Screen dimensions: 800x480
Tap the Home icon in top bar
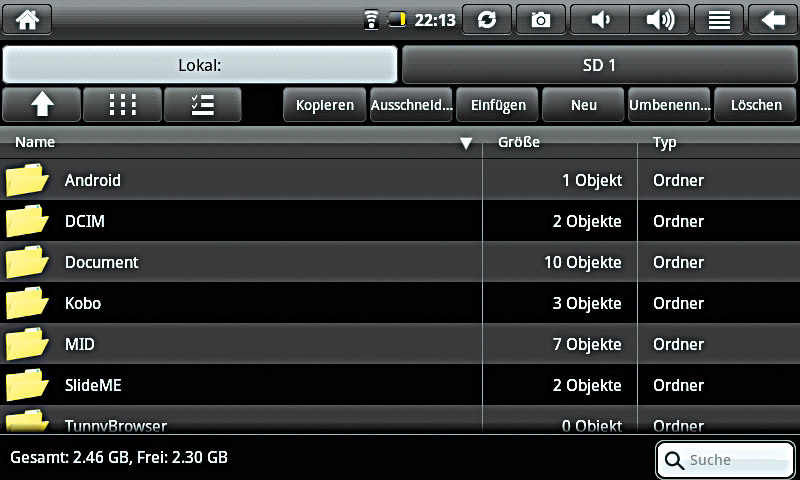27,19
